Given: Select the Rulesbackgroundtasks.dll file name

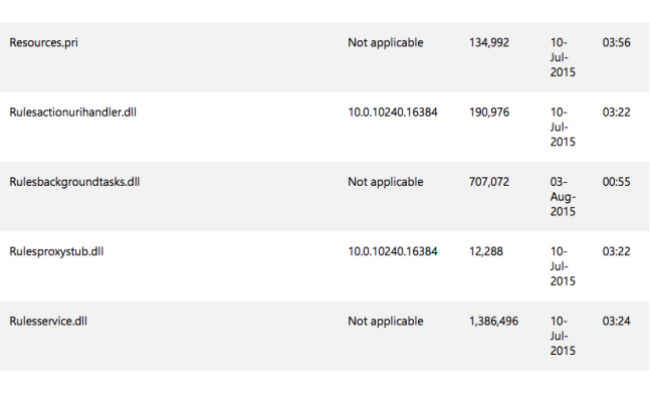Looking at the screenshot, I should [x=75, y=182].
